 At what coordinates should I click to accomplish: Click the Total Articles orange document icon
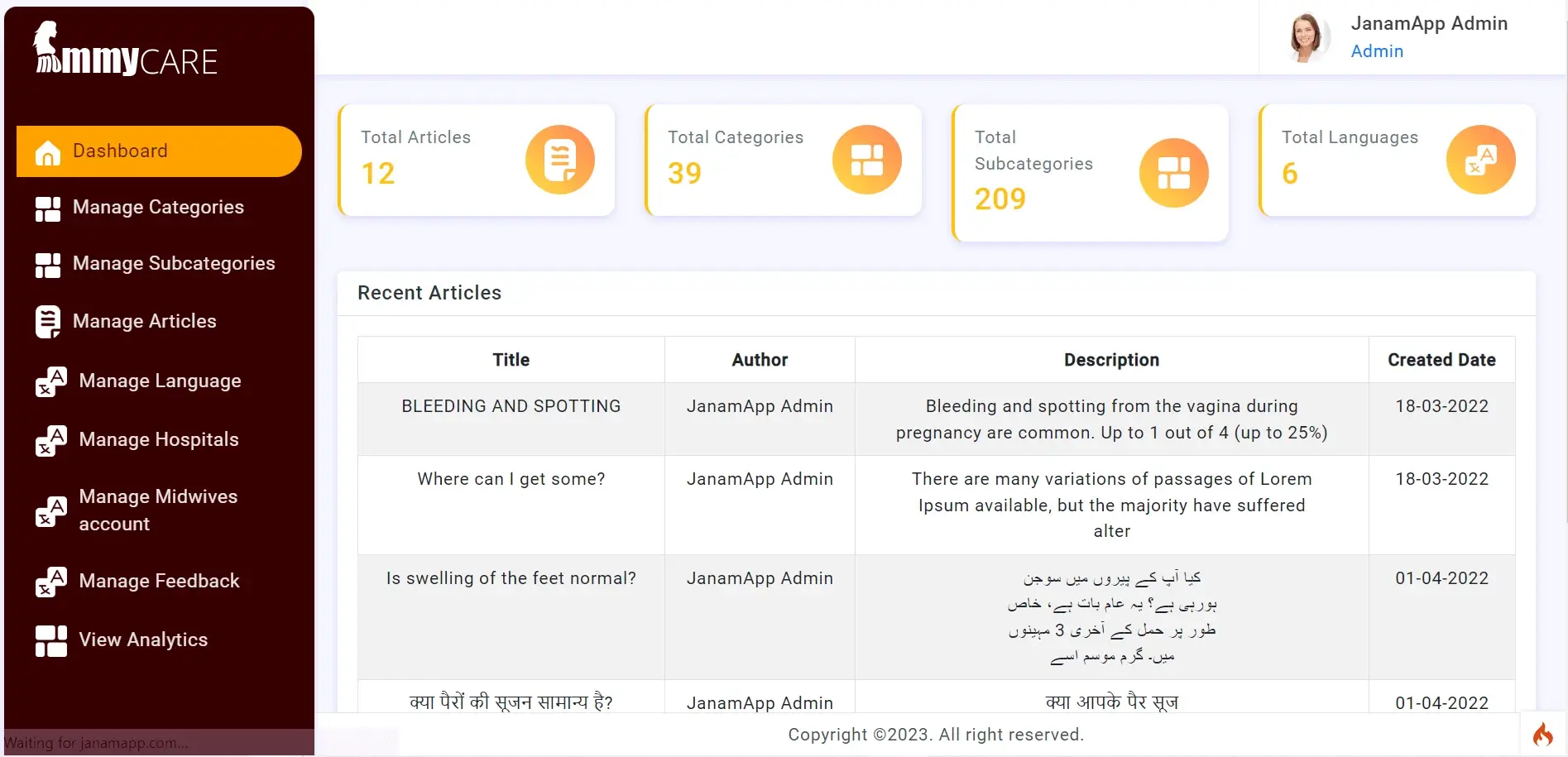pyautogui.click(x=560, y=160)
